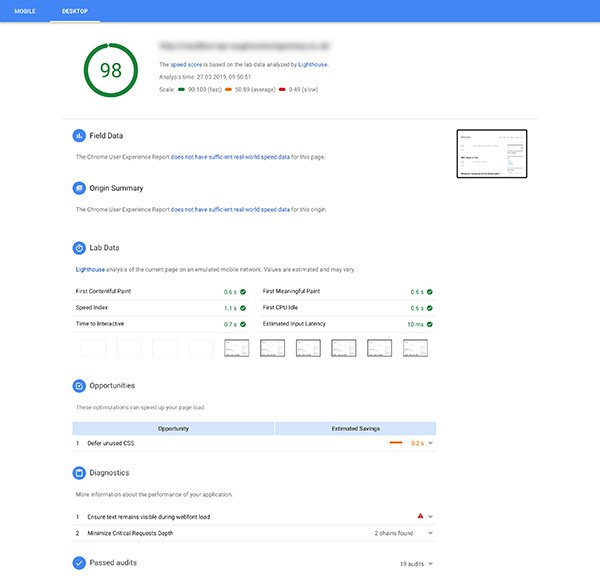This screenshot has height=586, width=600.
Task: Click the green fast scale legend marker
Action: (181, 90)
